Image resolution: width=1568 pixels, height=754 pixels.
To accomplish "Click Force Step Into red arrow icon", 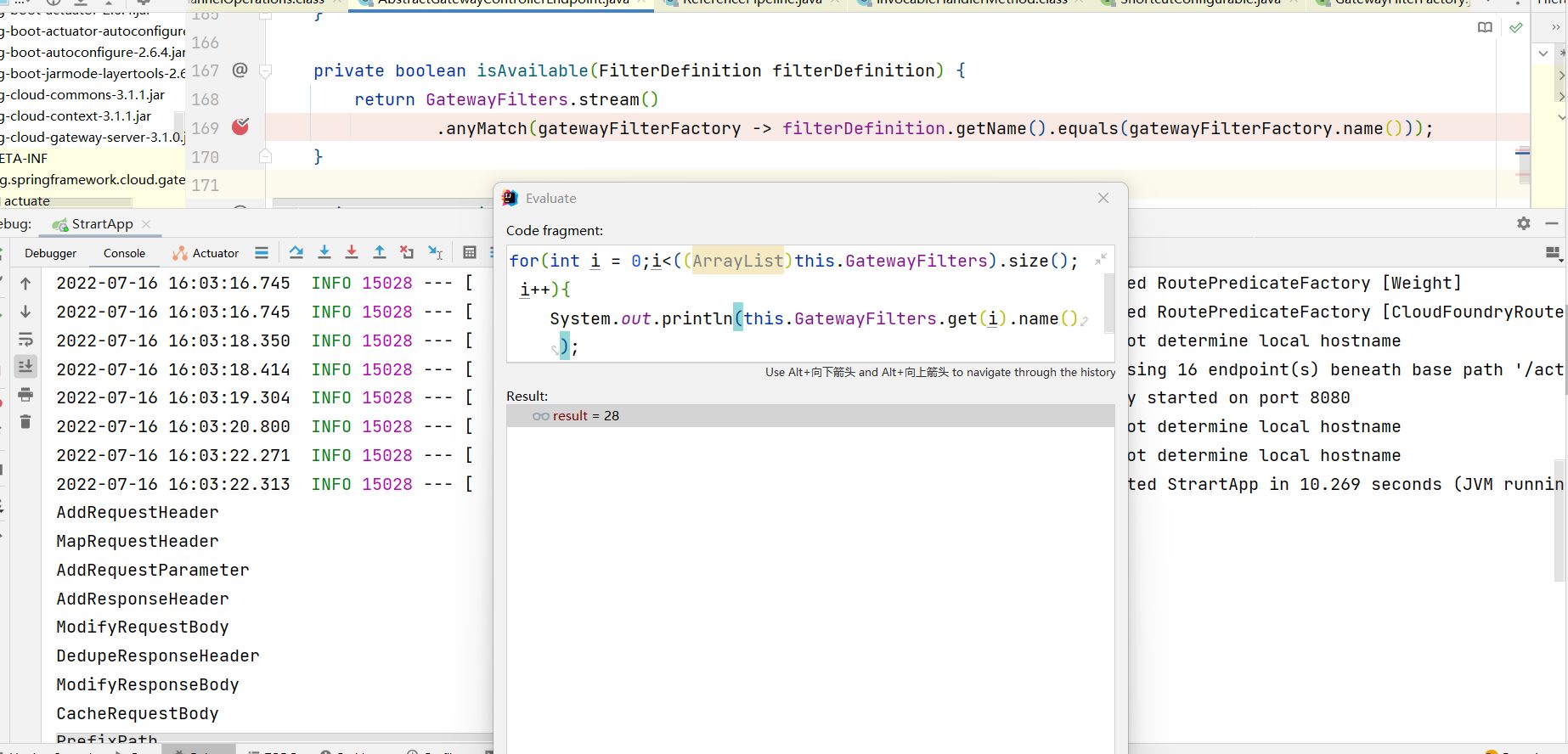I will pos(352,252).
